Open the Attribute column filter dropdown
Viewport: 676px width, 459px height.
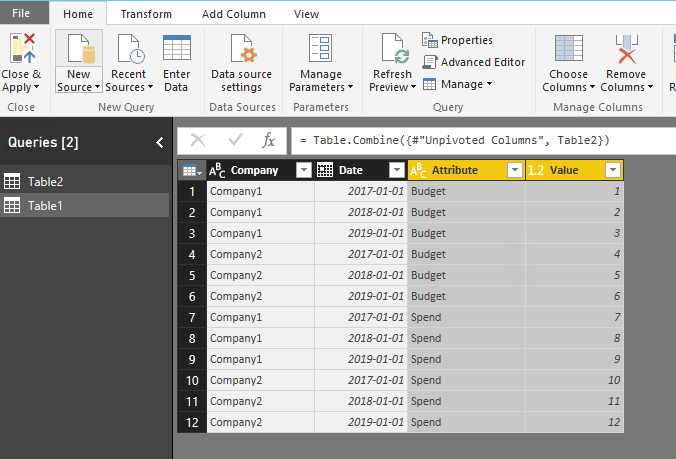click(514, 170)
